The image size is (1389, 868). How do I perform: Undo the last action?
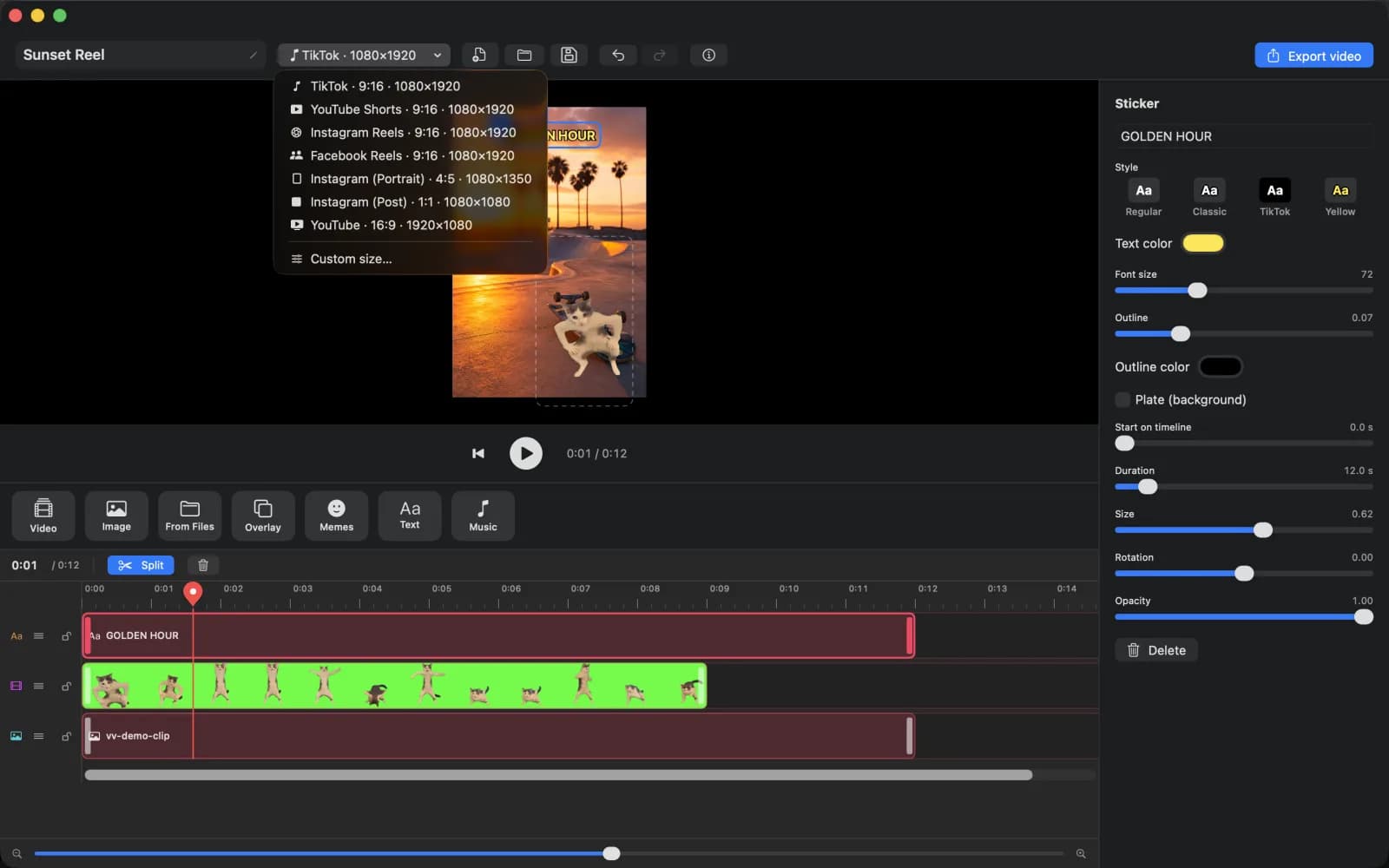[618, 55]
